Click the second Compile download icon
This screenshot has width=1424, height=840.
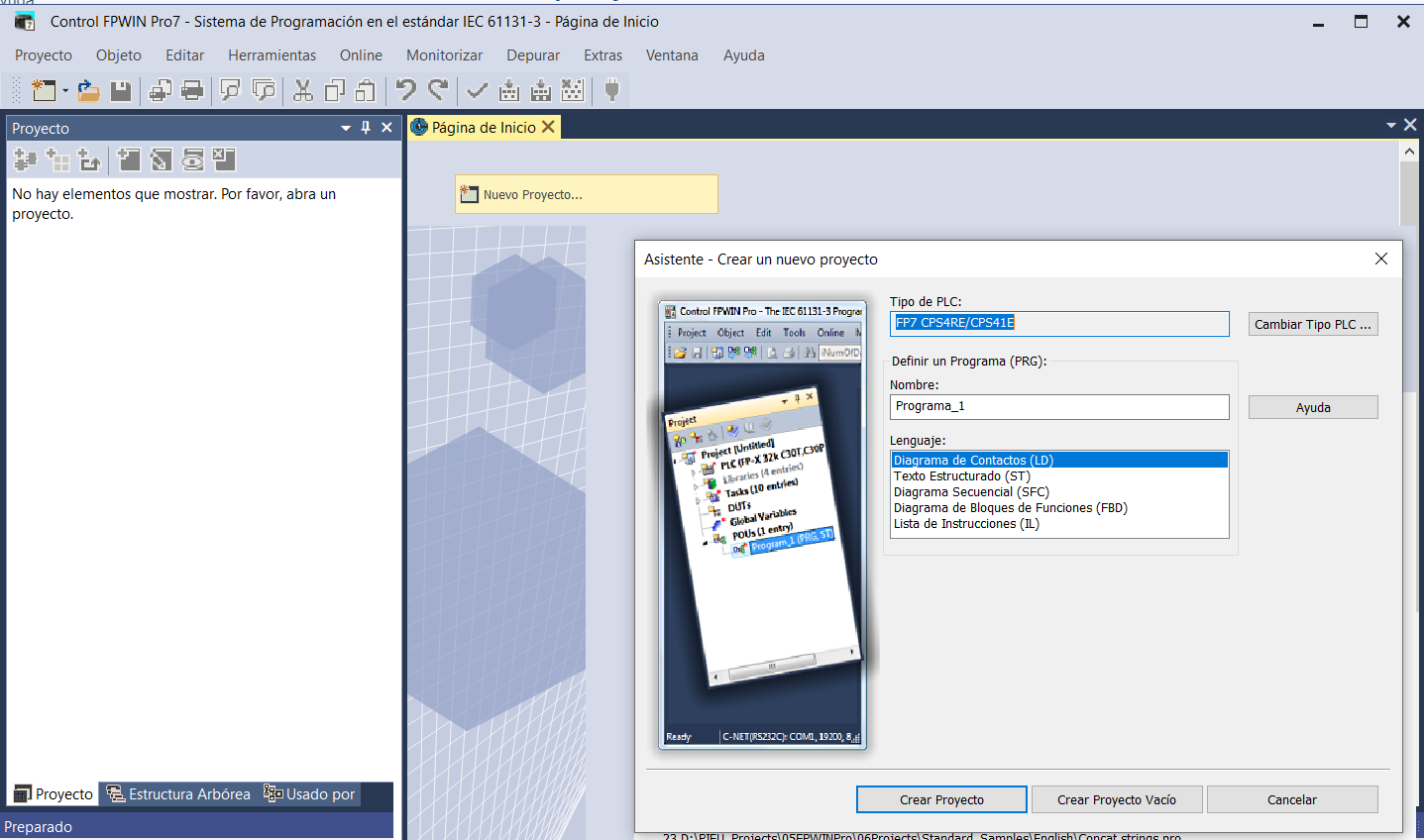click(x=541, y=91)
